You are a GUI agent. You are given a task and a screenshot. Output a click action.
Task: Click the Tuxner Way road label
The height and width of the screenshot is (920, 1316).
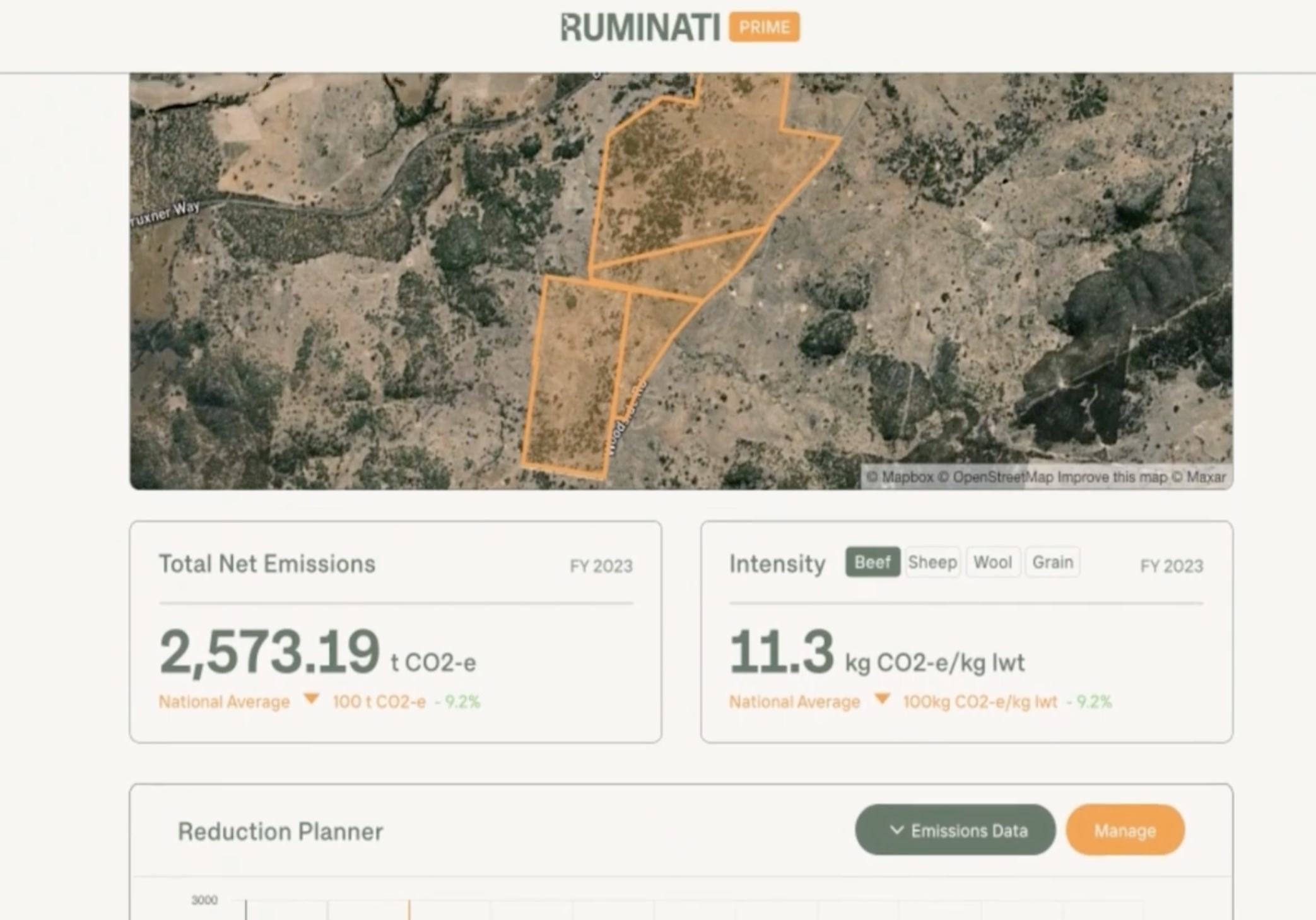tap(165, 213)
